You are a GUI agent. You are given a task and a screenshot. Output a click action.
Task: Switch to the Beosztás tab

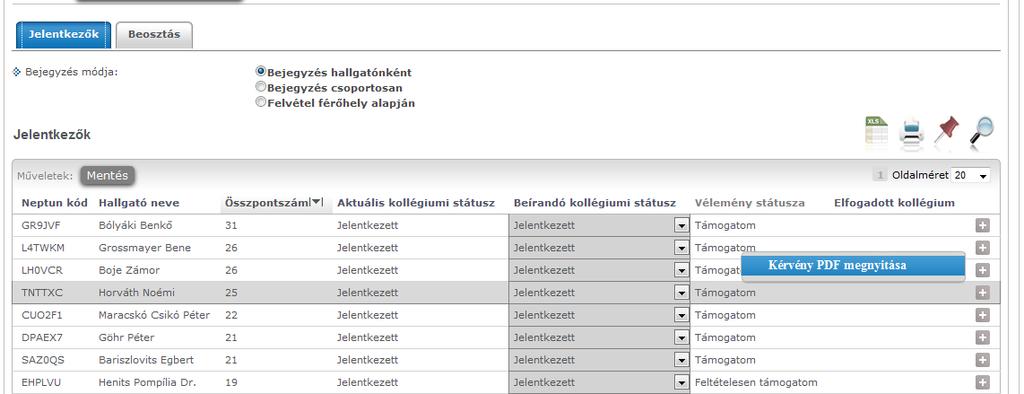tap(154, 34)
